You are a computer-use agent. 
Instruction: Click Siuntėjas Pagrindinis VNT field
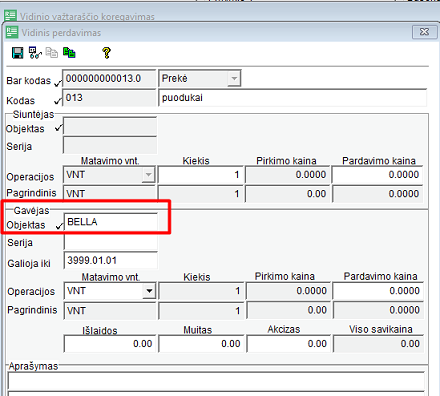110,194
